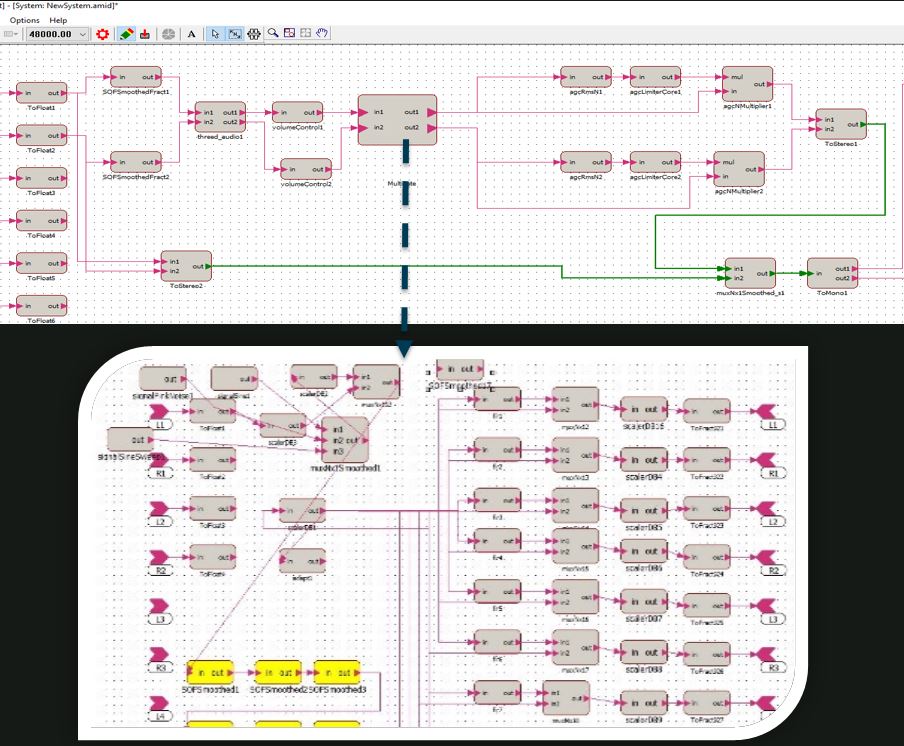
Task: Click the gray circular profiling icon
Action: 168,34
